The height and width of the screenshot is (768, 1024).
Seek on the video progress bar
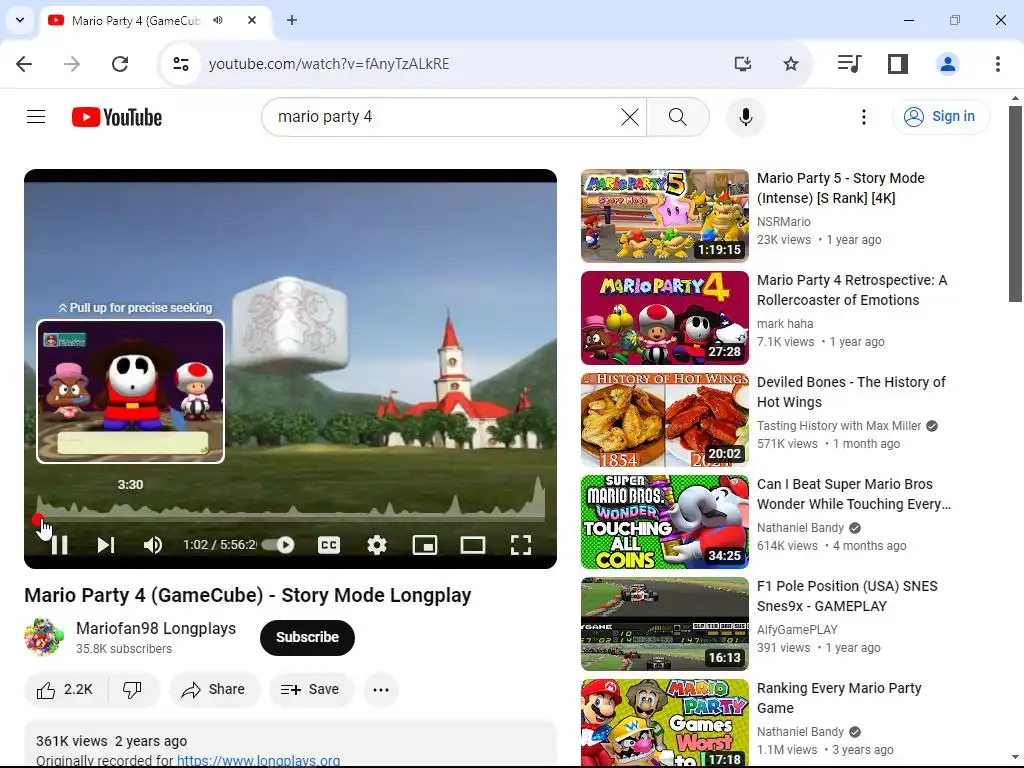point(291,520)
